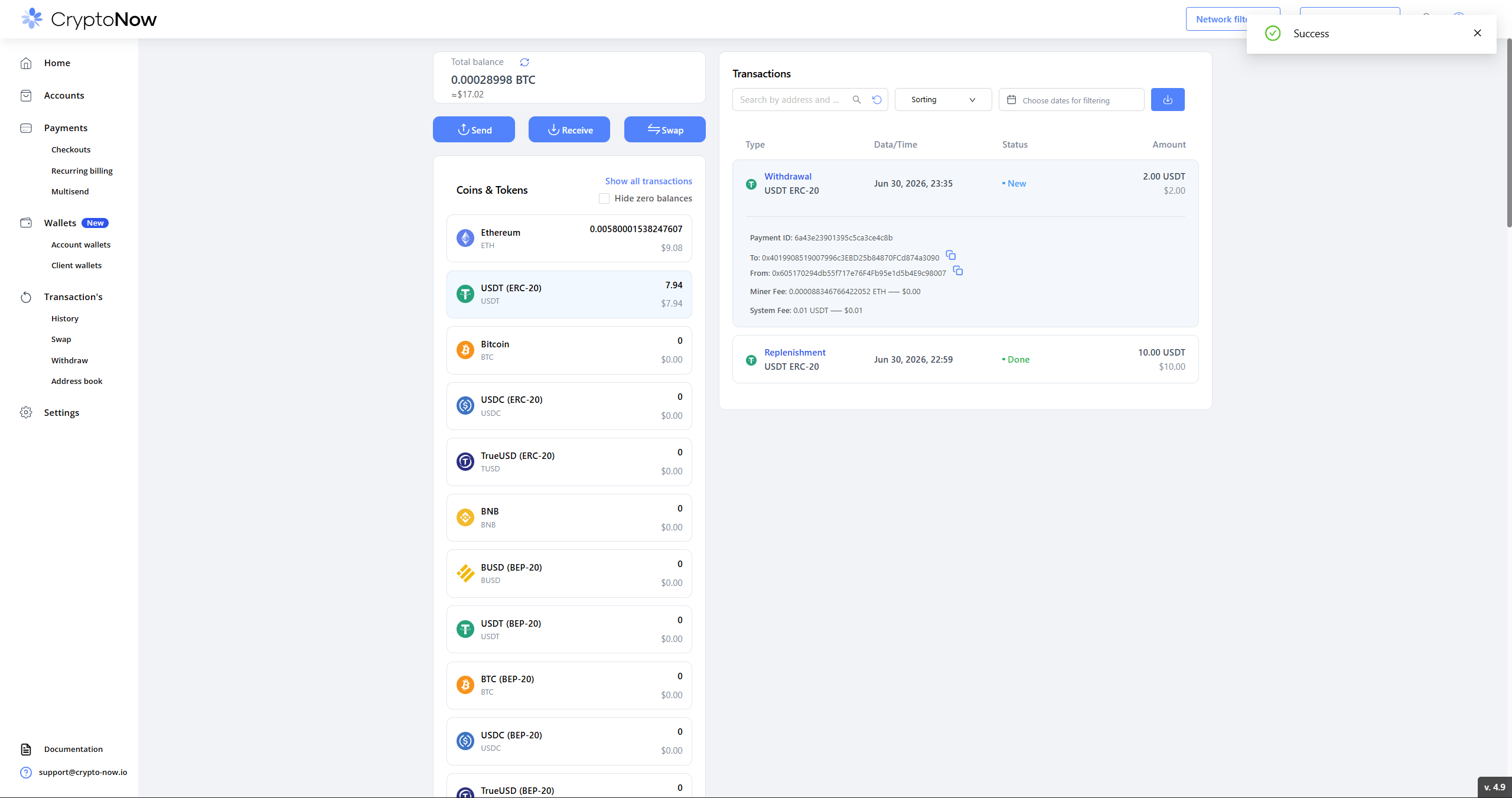This screenshot has height=798, width=1512.
Task: Open the Accounts section
Action: coord(64,96)
